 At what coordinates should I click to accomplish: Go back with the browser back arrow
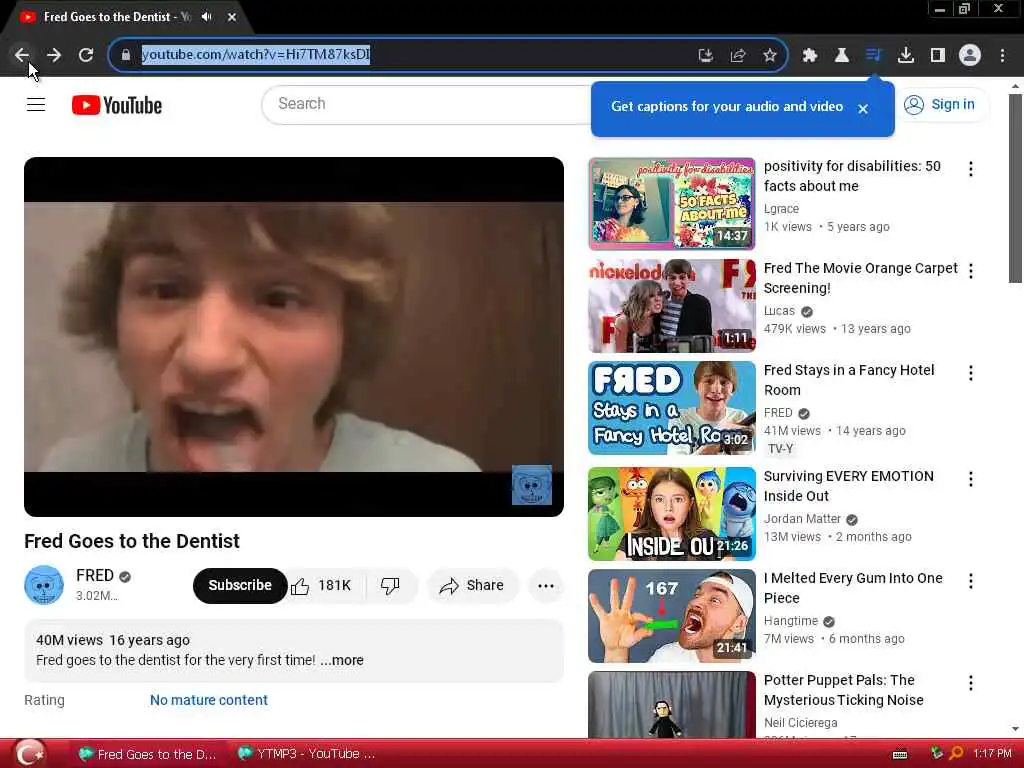22,55
